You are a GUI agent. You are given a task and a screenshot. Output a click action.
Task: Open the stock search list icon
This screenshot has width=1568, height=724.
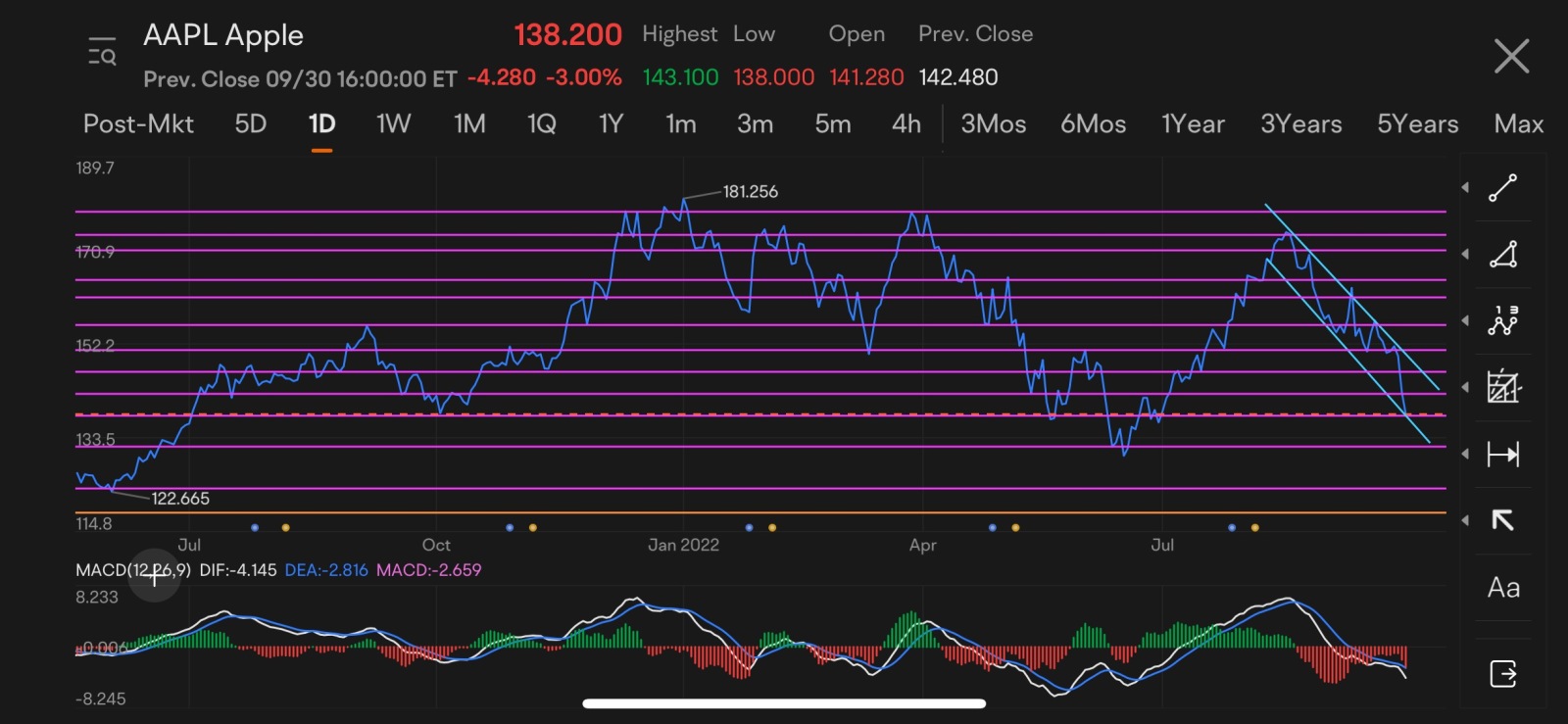pyautogui.click(x=102, y=52)
